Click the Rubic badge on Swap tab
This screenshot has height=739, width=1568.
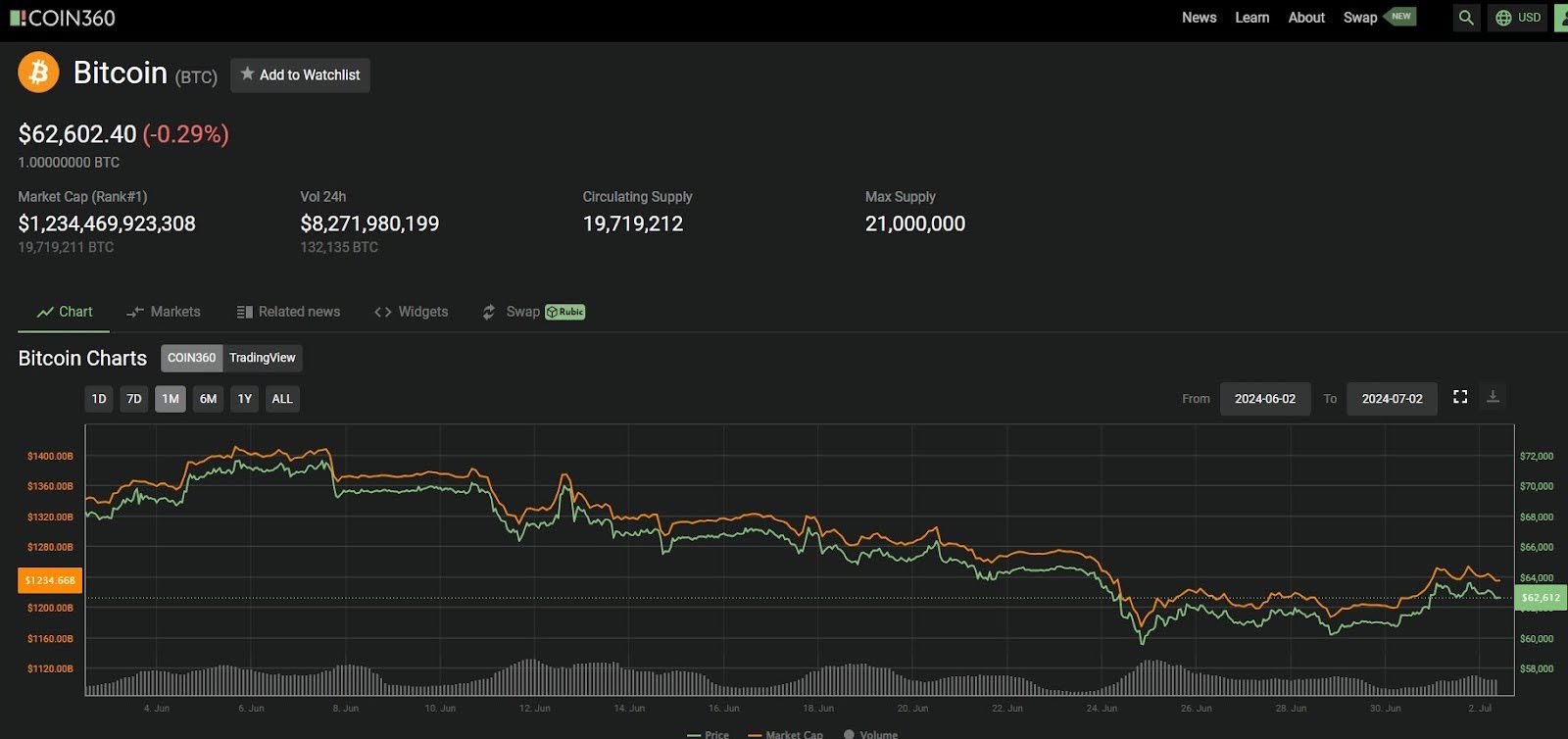click(565, 312)
